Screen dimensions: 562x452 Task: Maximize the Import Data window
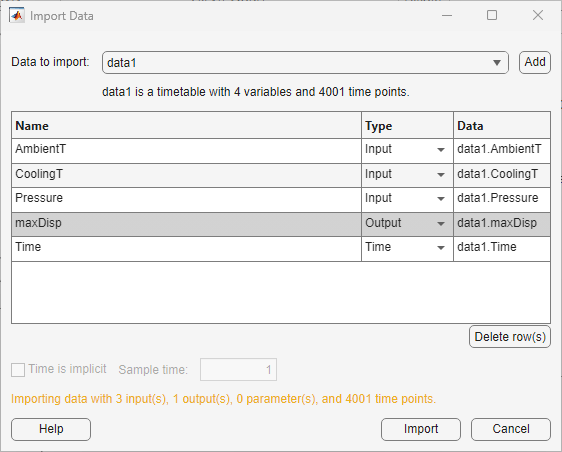(x=492, y=15)
